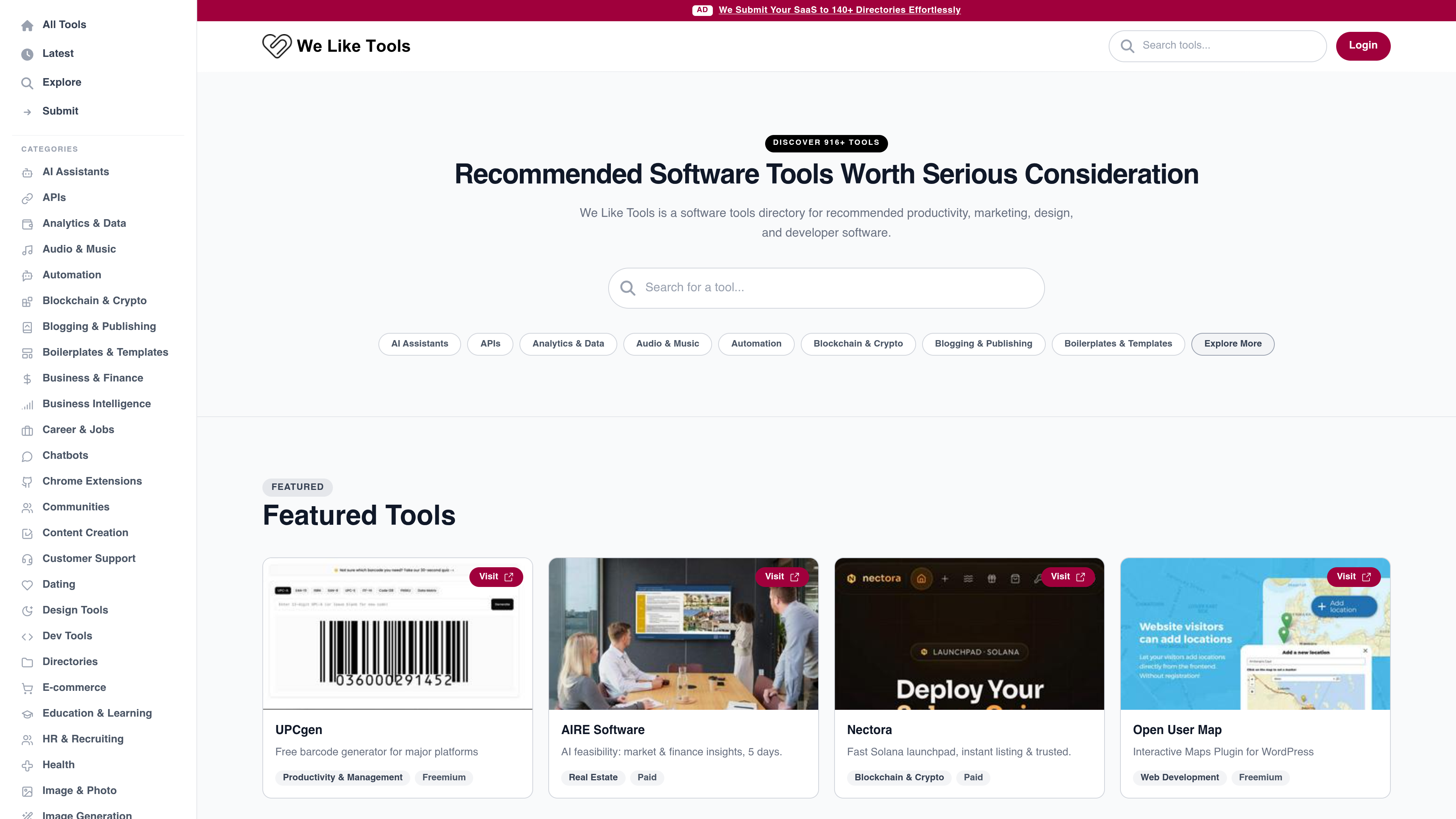Click the Blogging & Publishing page icon
The width and height of the screenshot is (1456, 819).
click(27, 327)
